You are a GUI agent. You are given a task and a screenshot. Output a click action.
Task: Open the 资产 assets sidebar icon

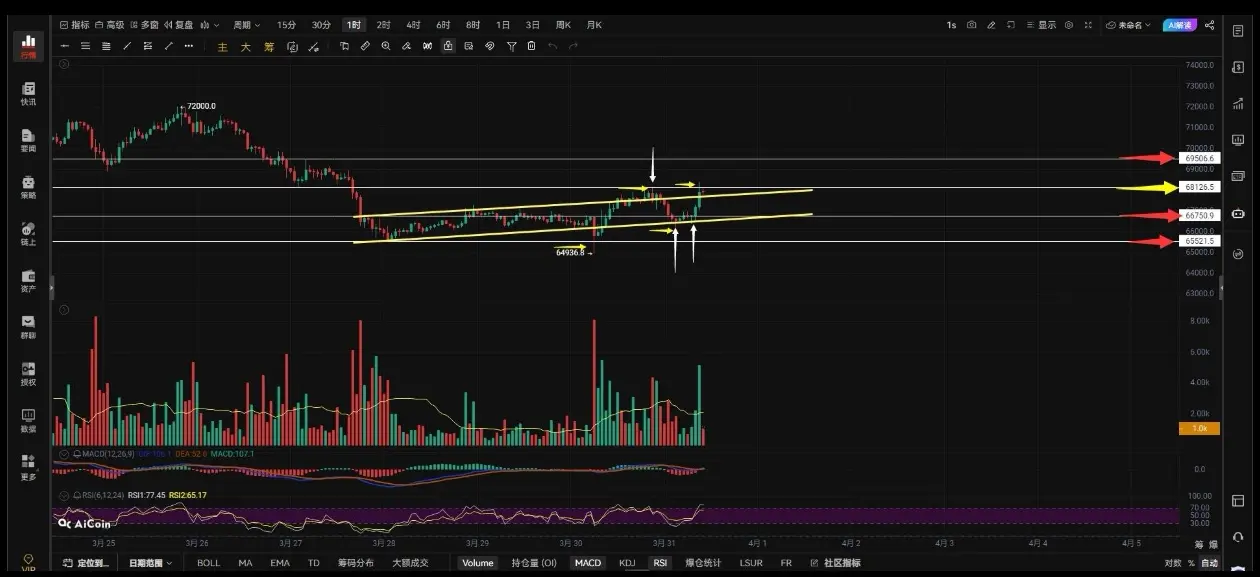pyautogui.click(x=28, y=281)
